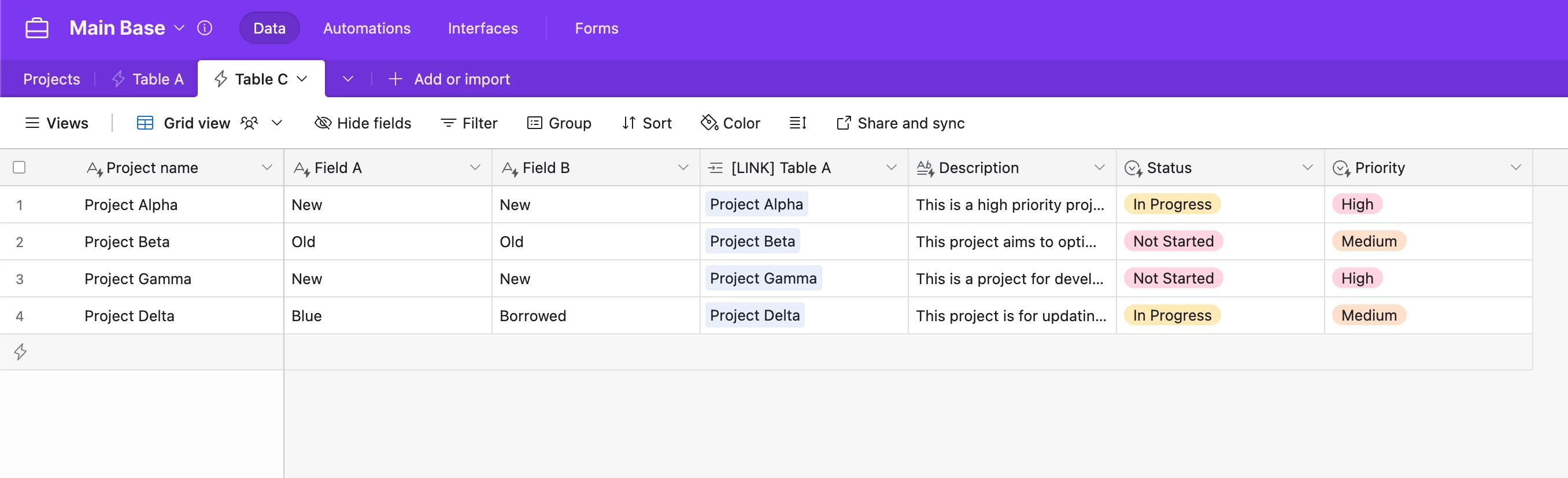Viewport: 1568px width, 478px height.
Task: Open the base info icon
Action: [205, 28]
